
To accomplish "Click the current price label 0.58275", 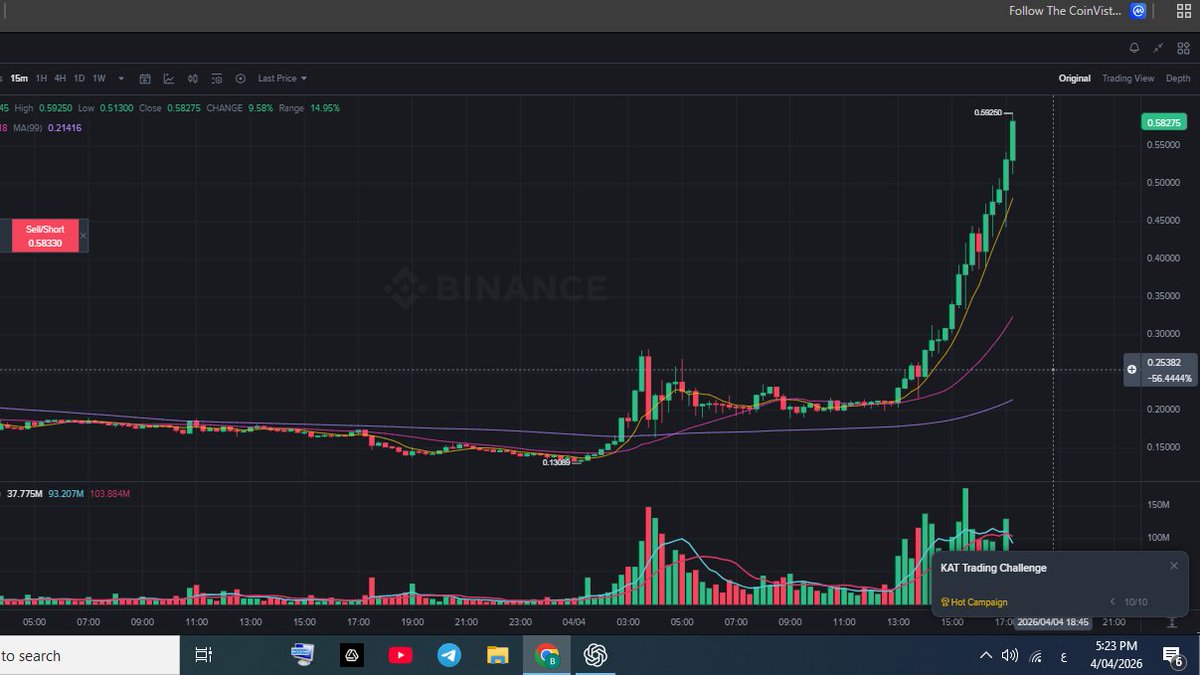I will [1164, 122].
